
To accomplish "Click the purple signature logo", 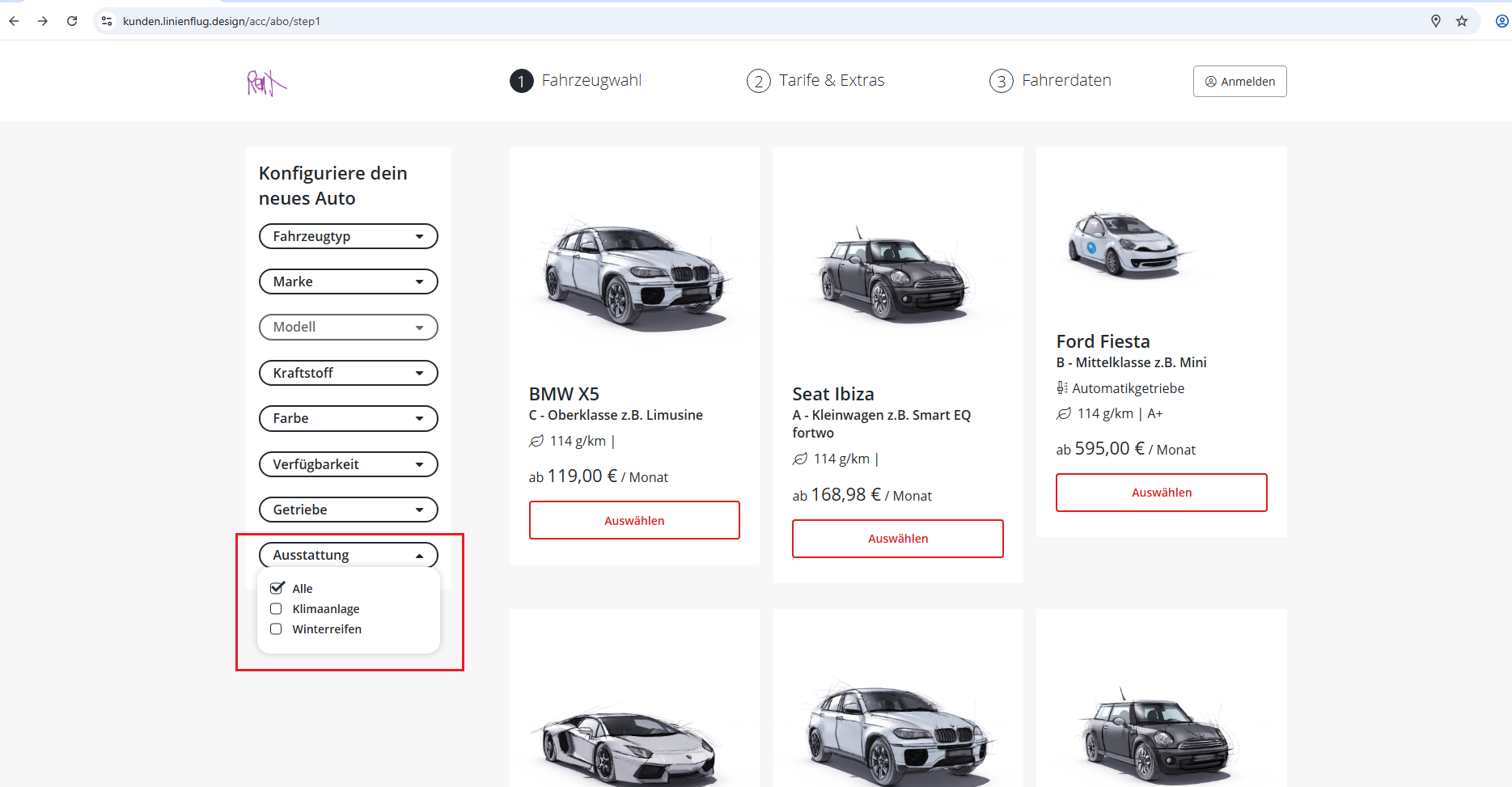I will 266,83.
